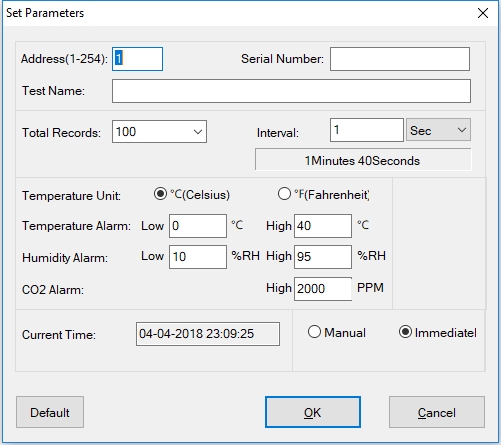Close the Set Parameters dialog
The image size is (501, 445).
[x=483, y=13]
